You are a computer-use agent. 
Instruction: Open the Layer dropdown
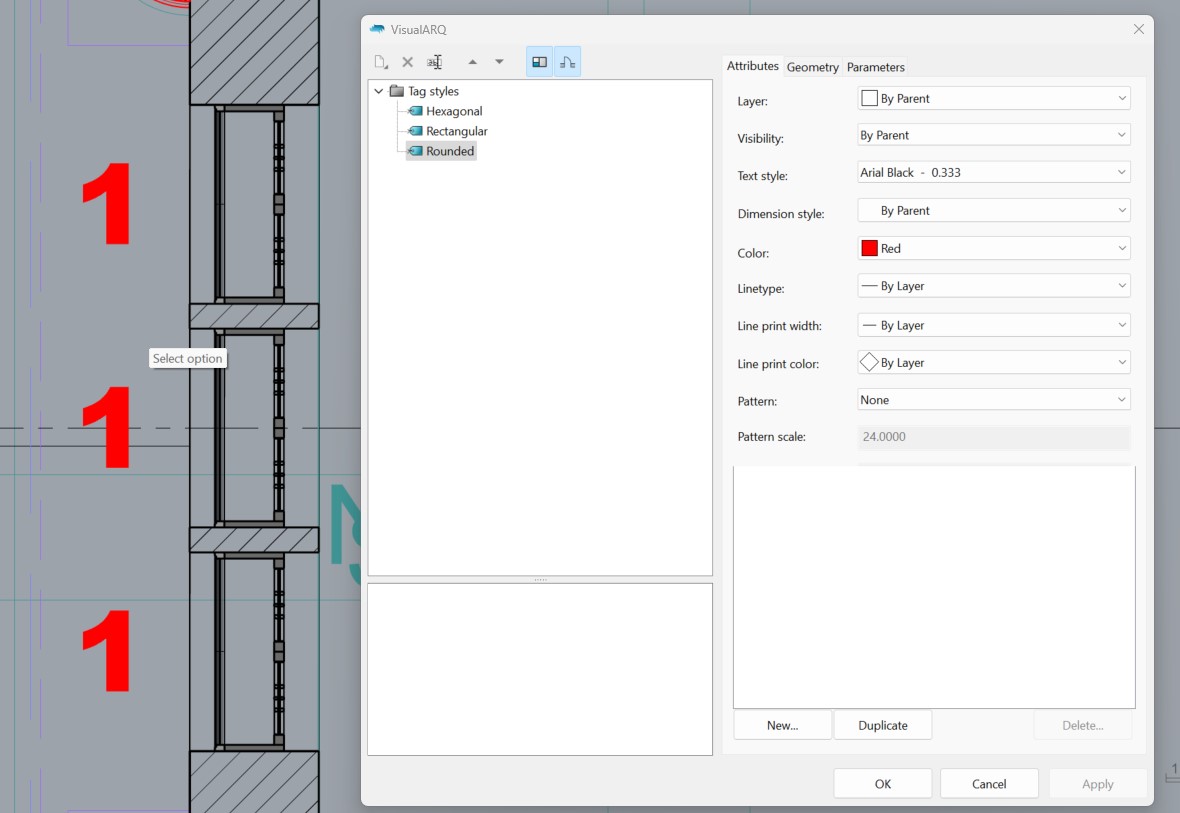pyautogui.click(x=993, y=98)
